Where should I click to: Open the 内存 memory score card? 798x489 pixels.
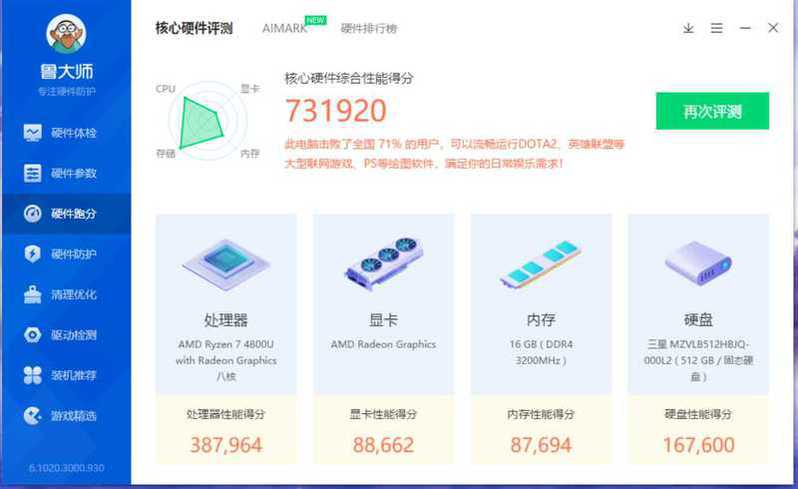pos(541,339)
